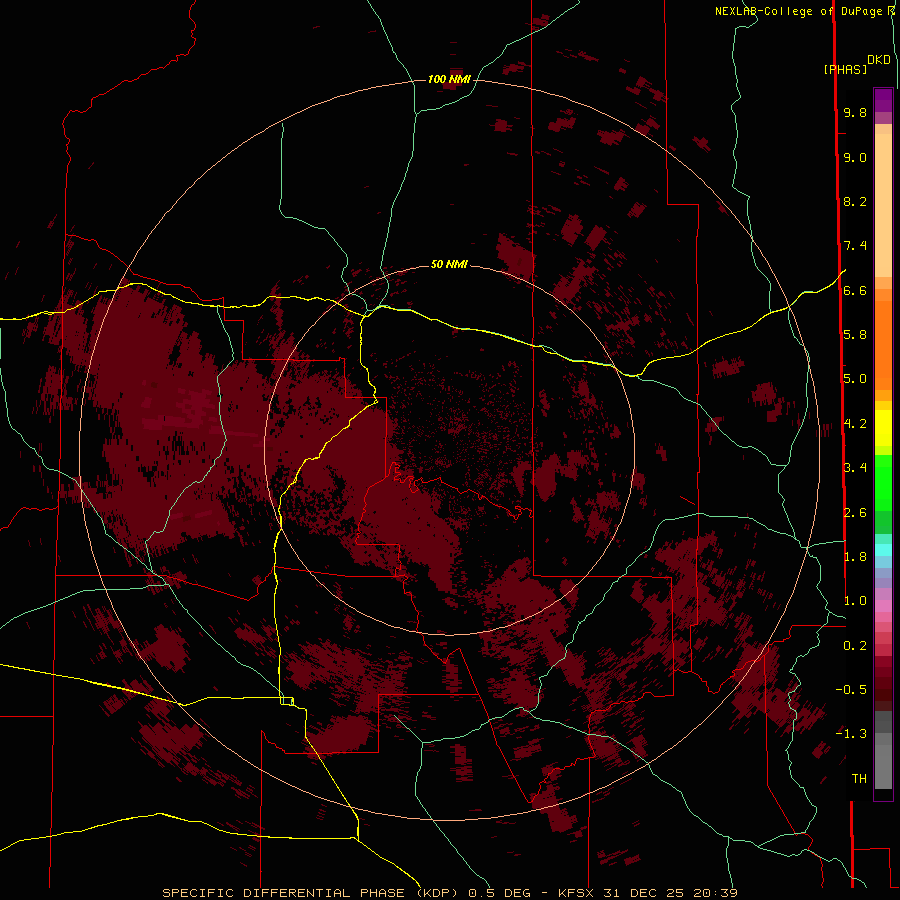Select the 3.4 legend value
The height and width of the screenshot is (900, 900).
tap(855, 468)
